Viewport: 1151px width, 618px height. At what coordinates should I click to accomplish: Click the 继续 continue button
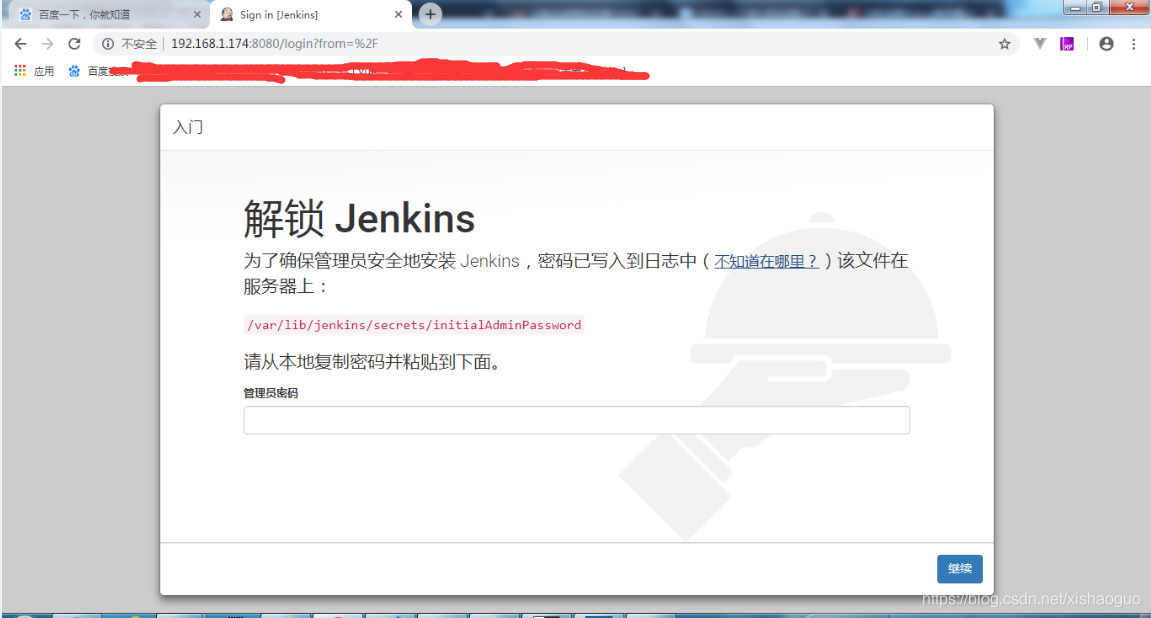tap(959, 569)
